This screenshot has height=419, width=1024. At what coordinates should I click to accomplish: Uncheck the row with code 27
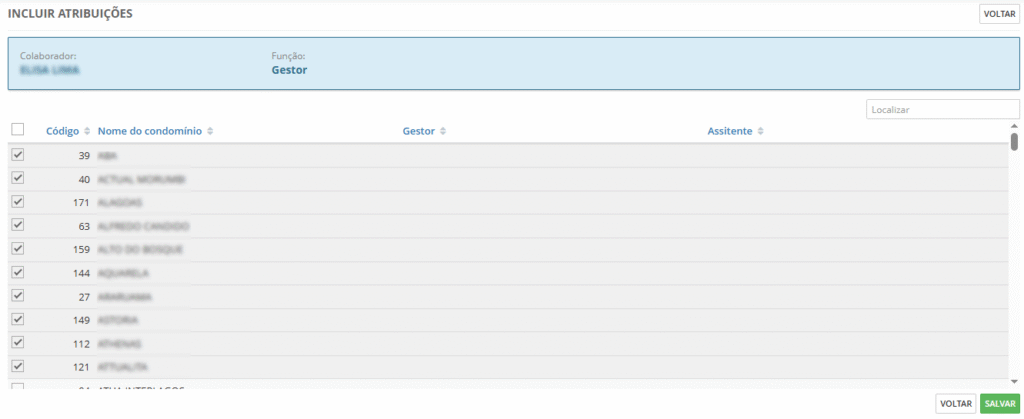pyautogui.click(x=18, y=296)
